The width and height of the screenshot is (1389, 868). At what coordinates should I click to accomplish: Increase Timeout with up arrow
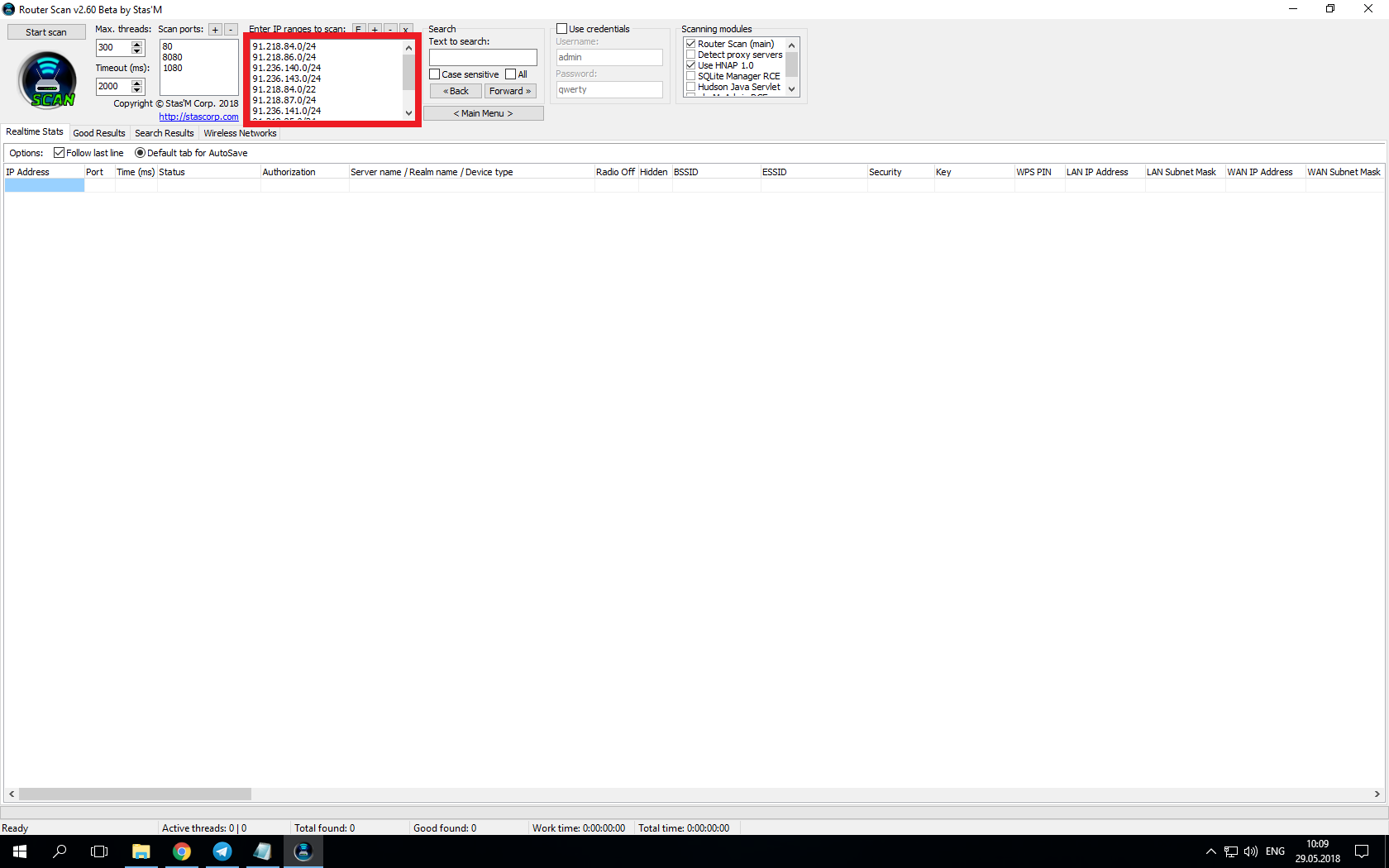pos(137,83)
